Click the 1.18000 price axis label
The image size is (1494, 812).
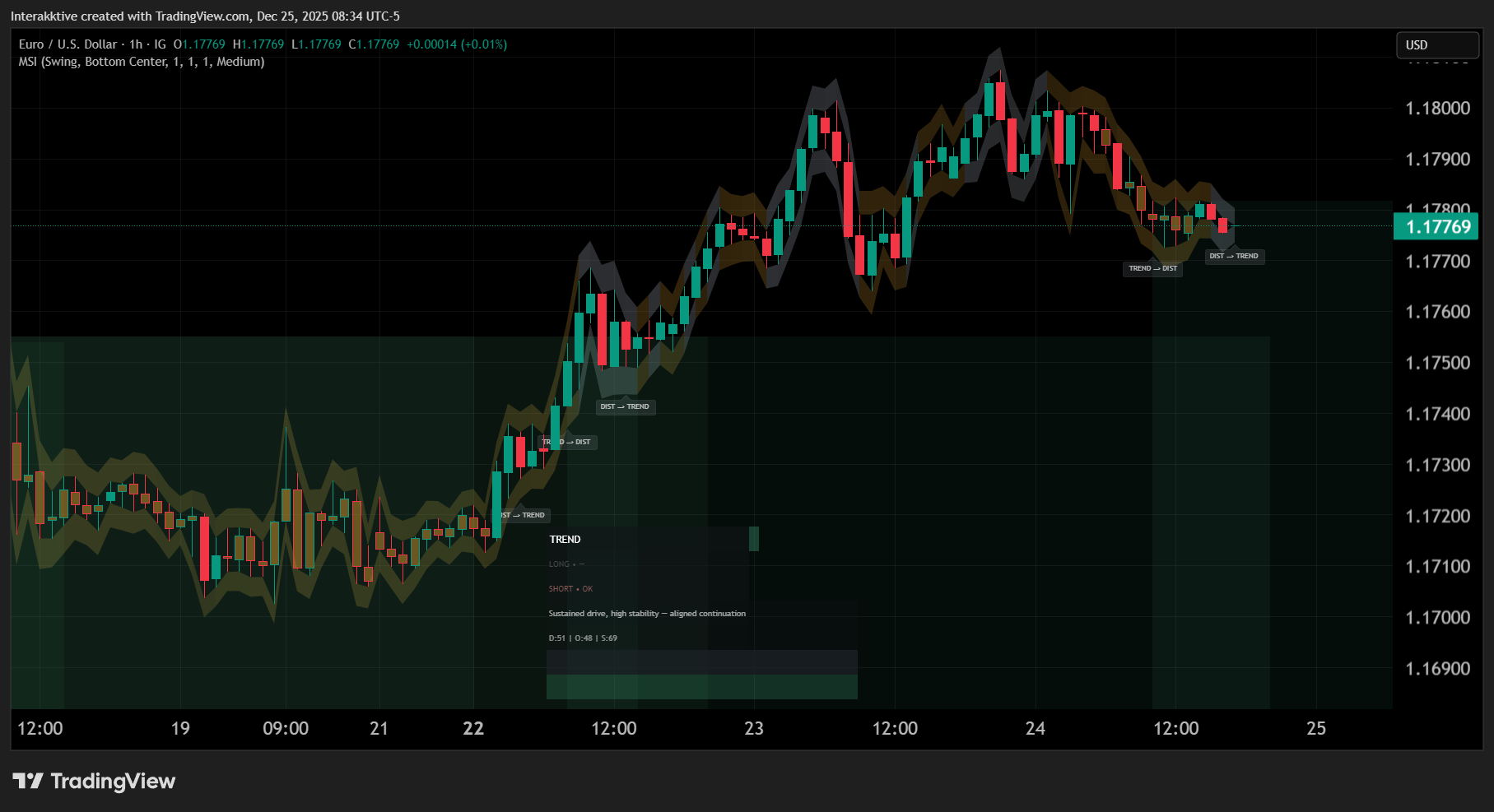pos(1437,109)
